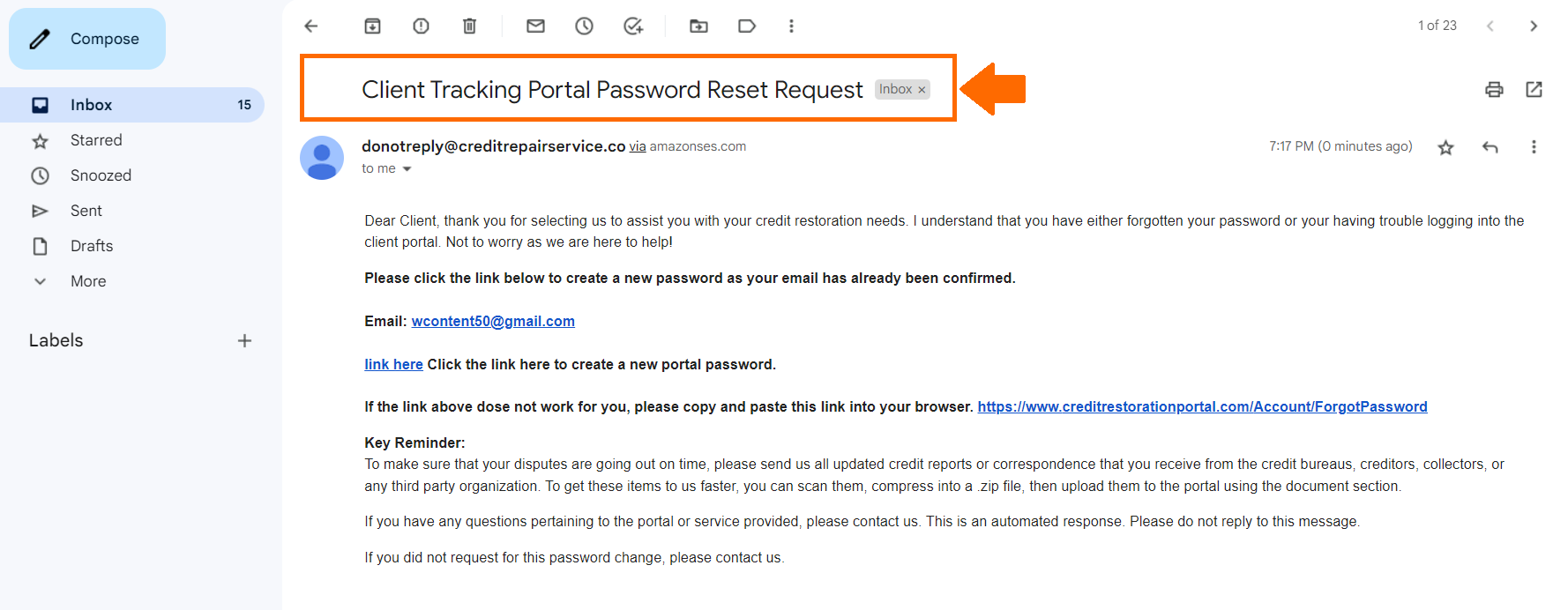Open toolbar three-dot more options menu
Image resolution: width=1568 pixels, height=610 pixels.
[791, 26]
